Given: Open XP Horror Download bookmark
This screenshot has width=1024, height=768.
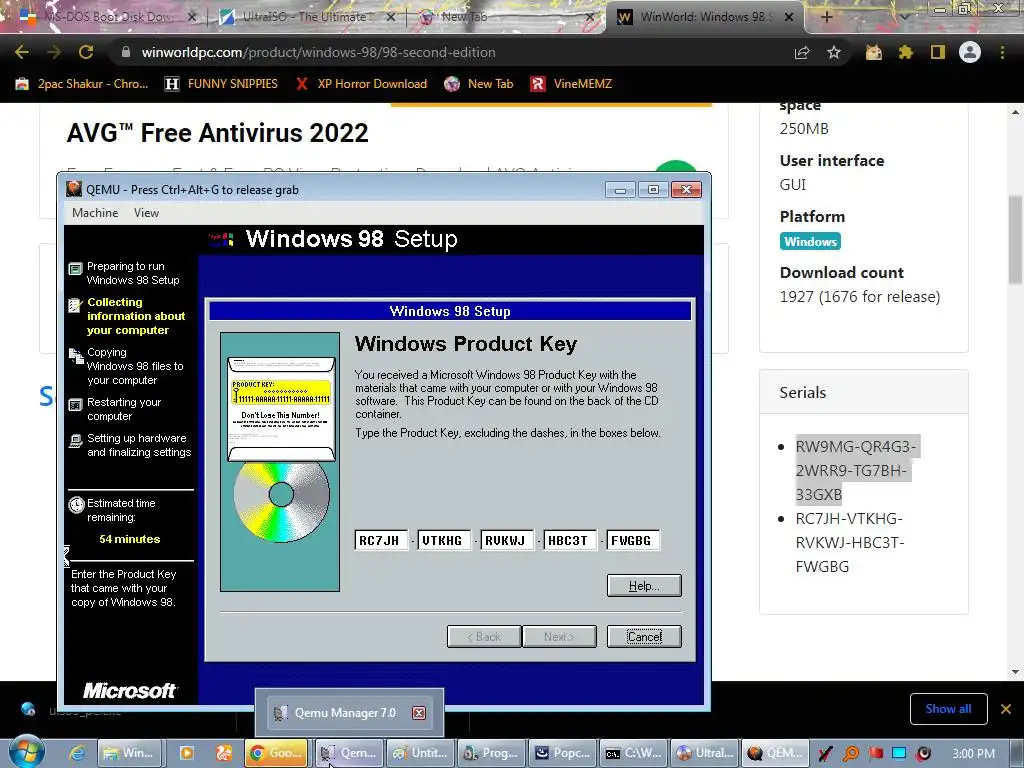Looking at the screenshot, I should [x=361, y=84].
